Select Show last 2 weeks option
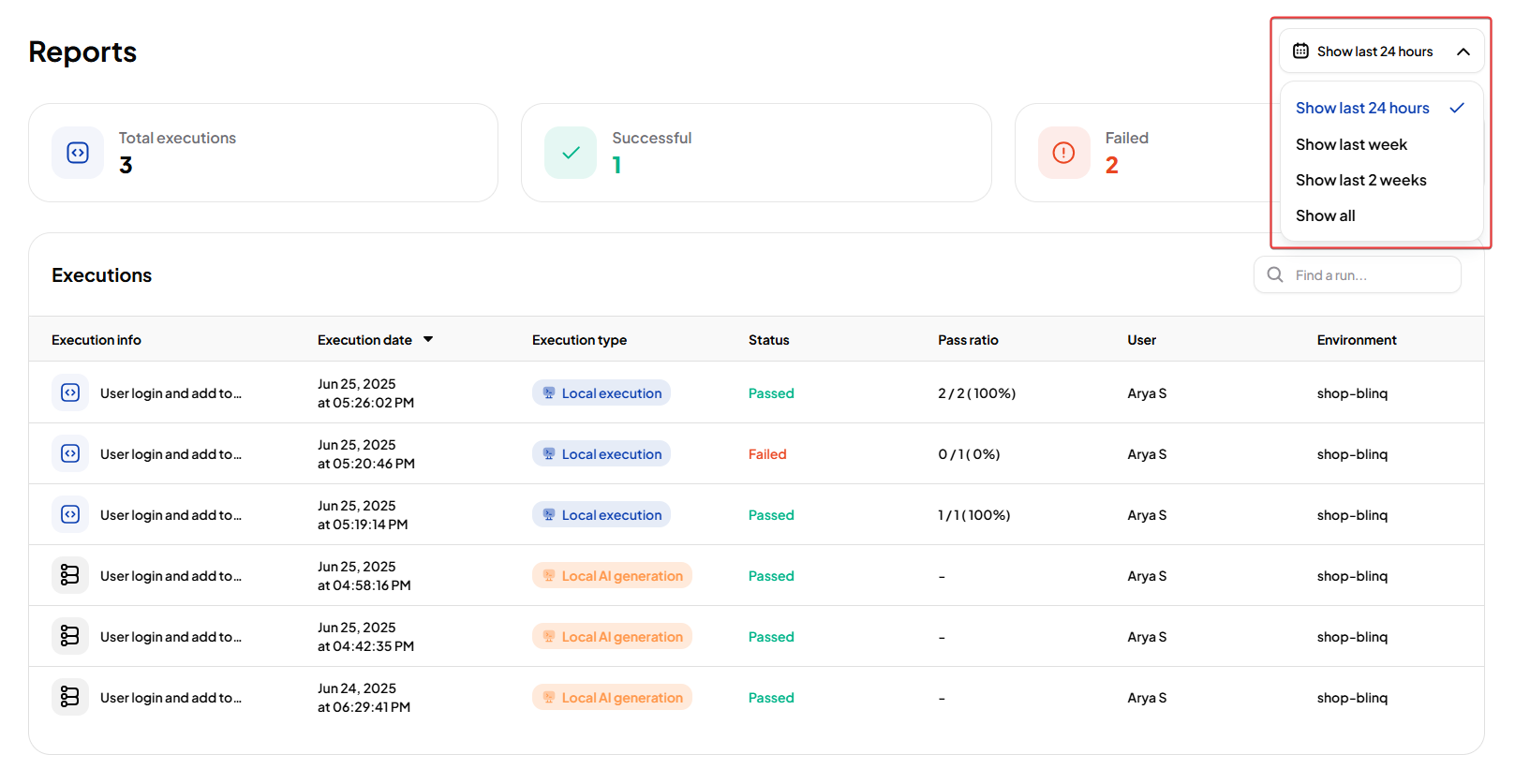 pos(1360,180)
